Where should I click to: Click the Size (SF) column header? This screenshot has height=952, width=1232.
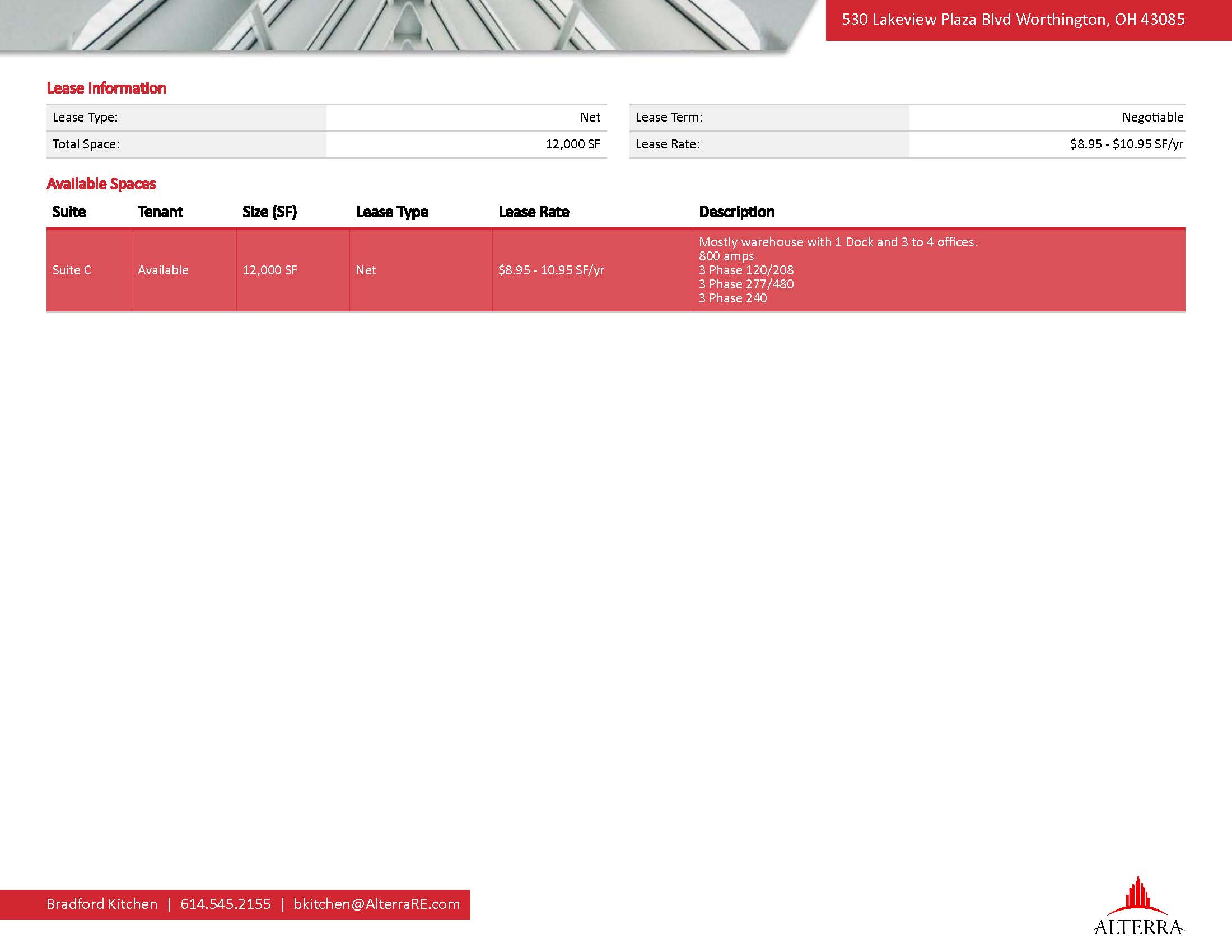(x=270, y=212)
